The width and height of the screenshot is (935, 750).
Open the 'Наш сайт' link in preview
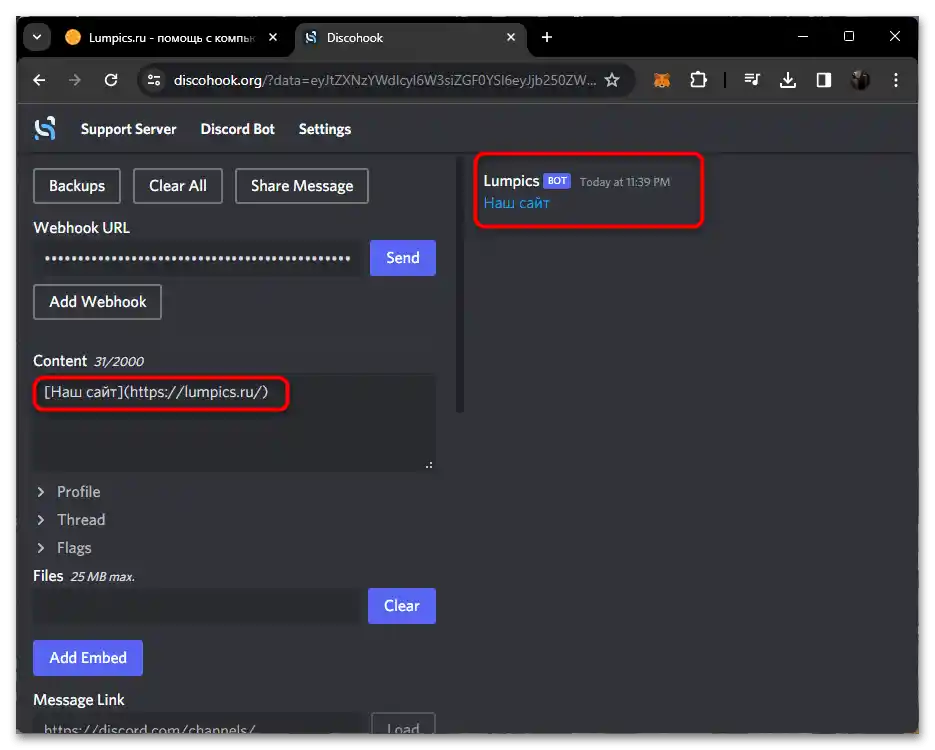pyautogui.click(x=516, y=203)
